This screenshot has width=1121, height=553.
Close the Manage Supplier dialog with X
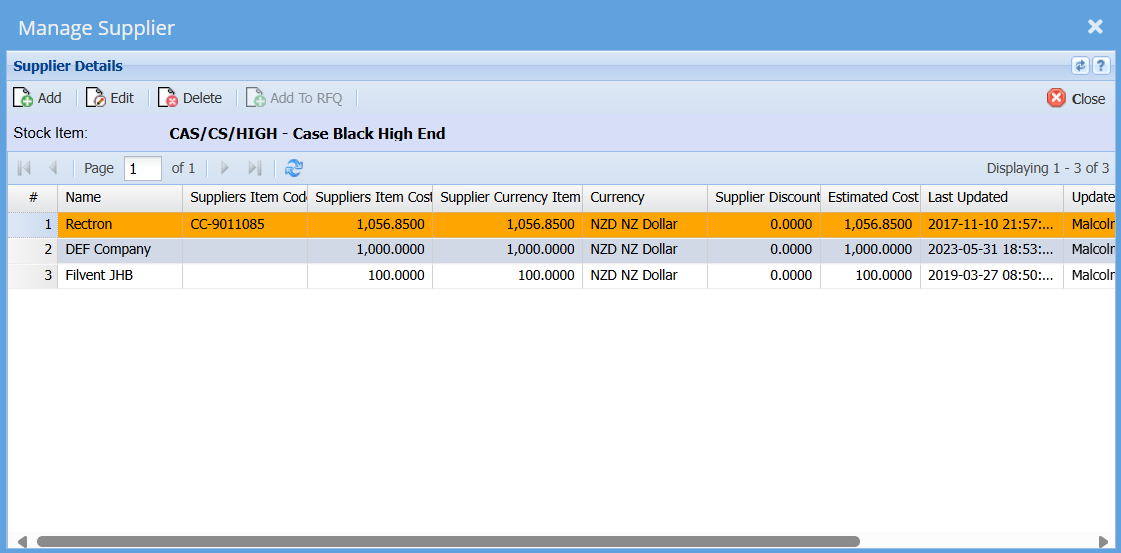pos(1095,27)
